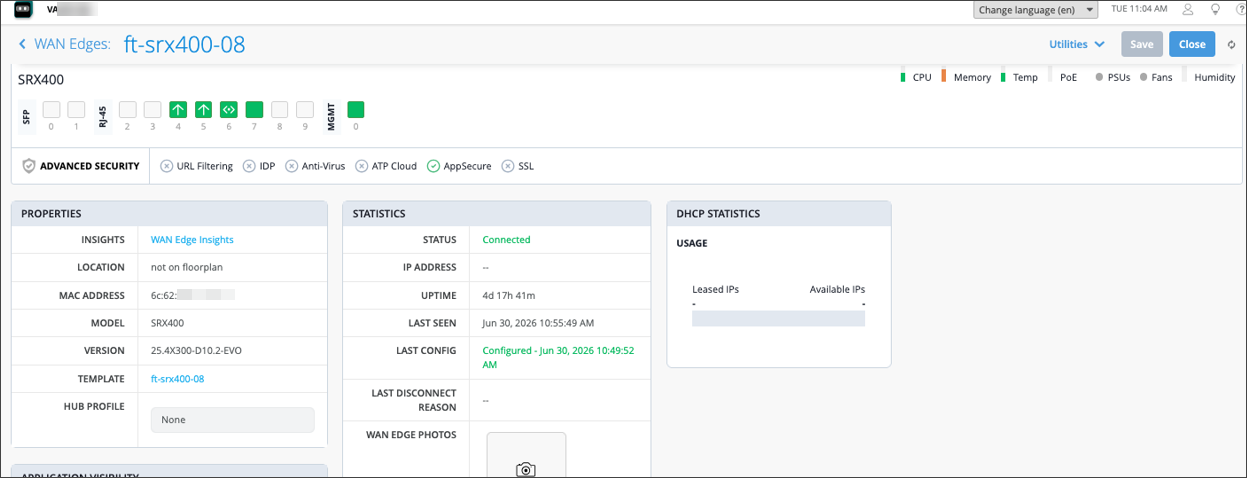Click the Connected status text

tap(506, 240)
